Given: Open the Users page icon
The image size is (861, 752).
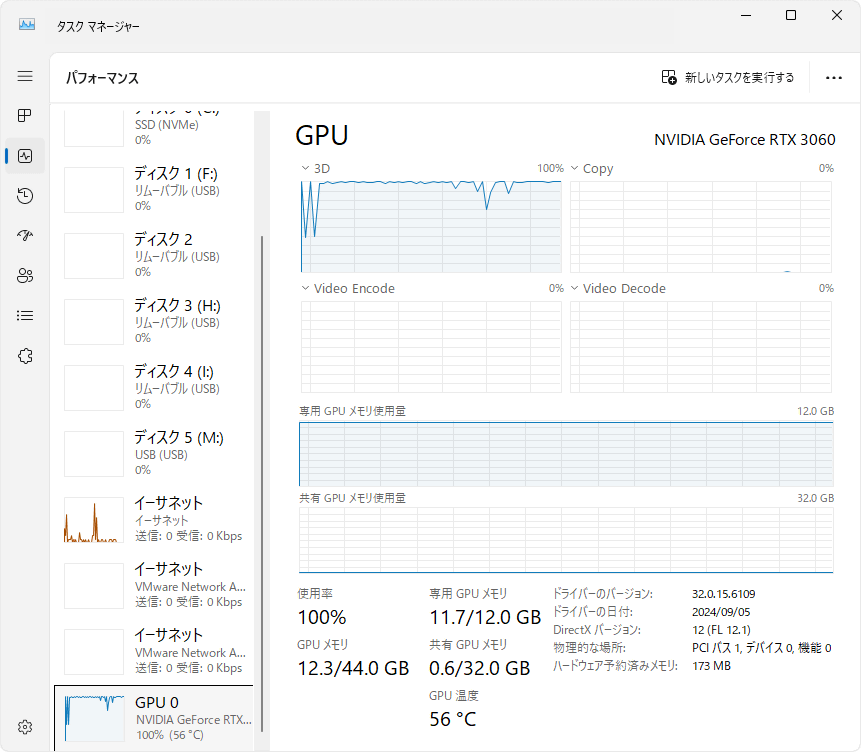Looking at the screenshot, I should point(25,276).
